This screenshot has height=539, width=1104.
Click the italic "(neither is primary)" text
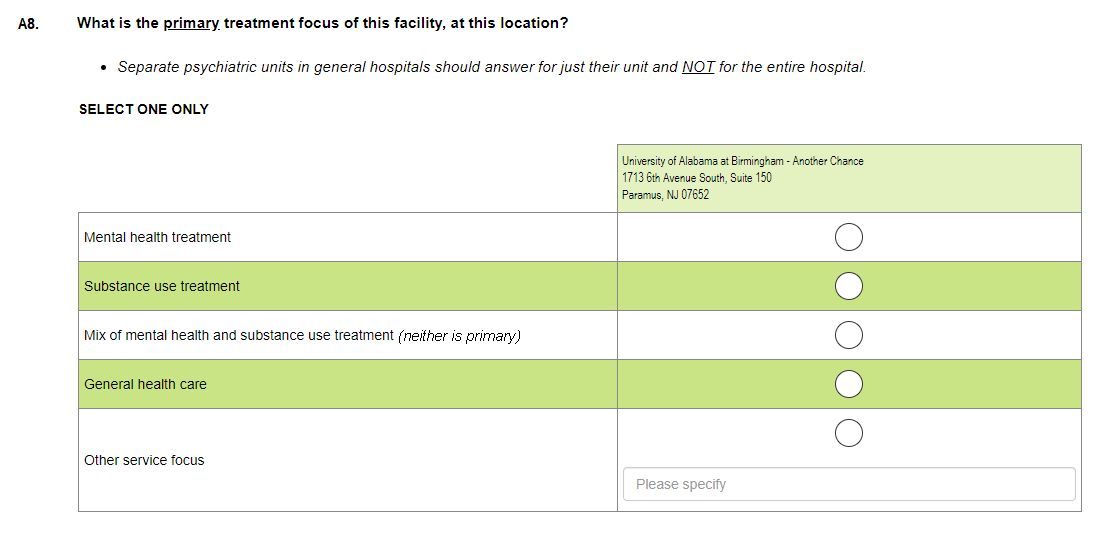pyautogui.click(x=459, y=336)
